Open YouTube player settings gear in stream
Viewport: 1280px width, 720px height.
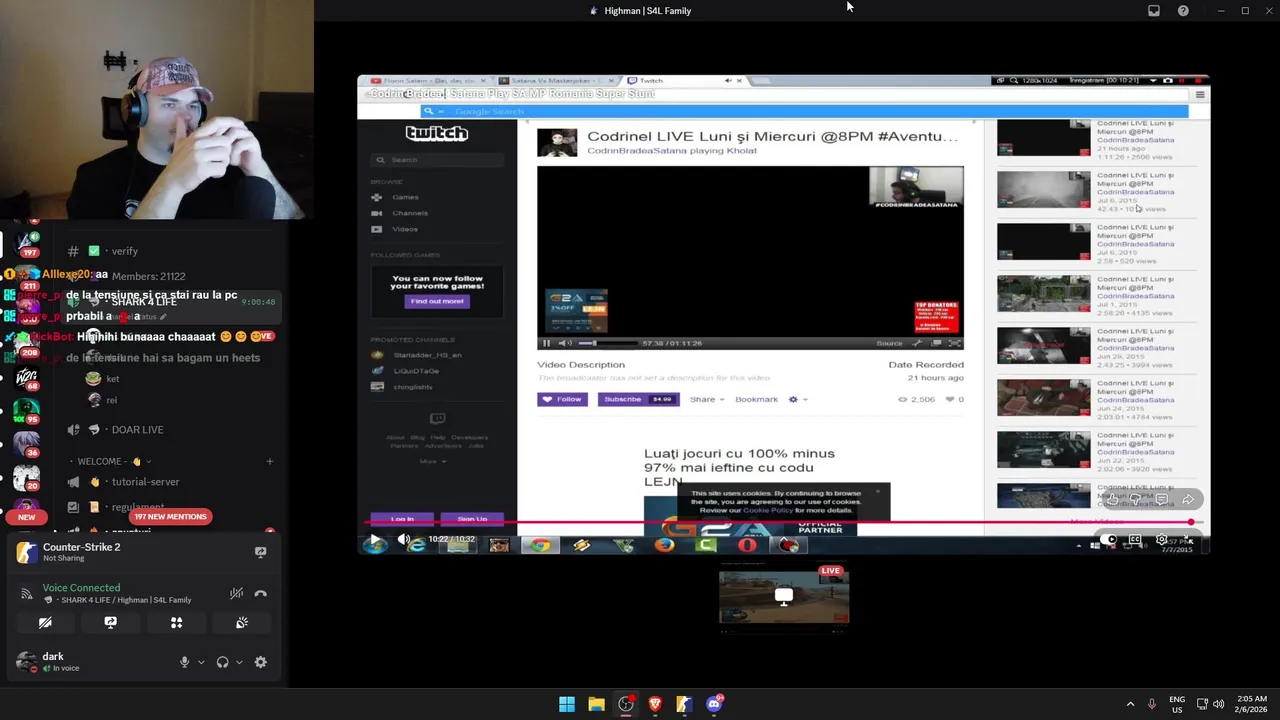[1161, 540]
